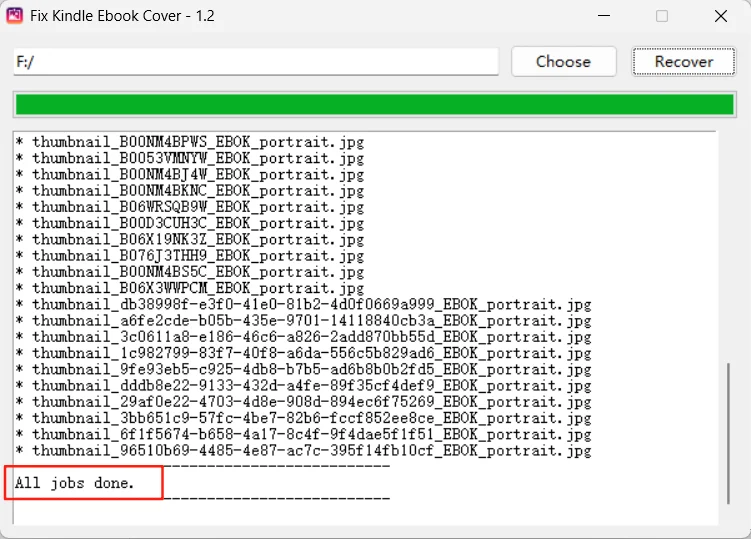Select log line thumbnail_B06X3WWPCM_EBOK_portrait.jpg
This screenshot has width=751, height=539.
190,288
